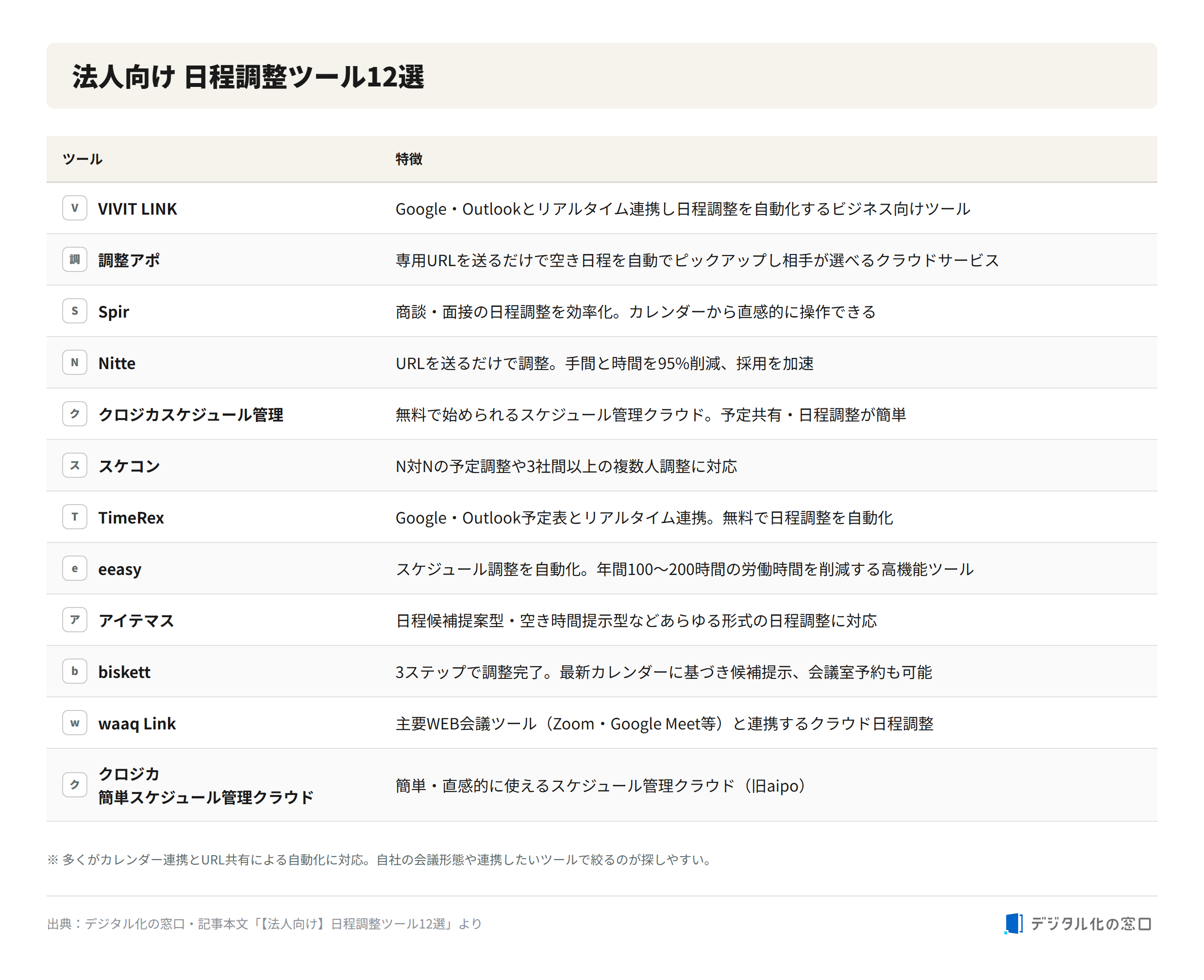Click the w icon beside waaq Link
The image size is (1204, 980).
(x=74, y=723)
